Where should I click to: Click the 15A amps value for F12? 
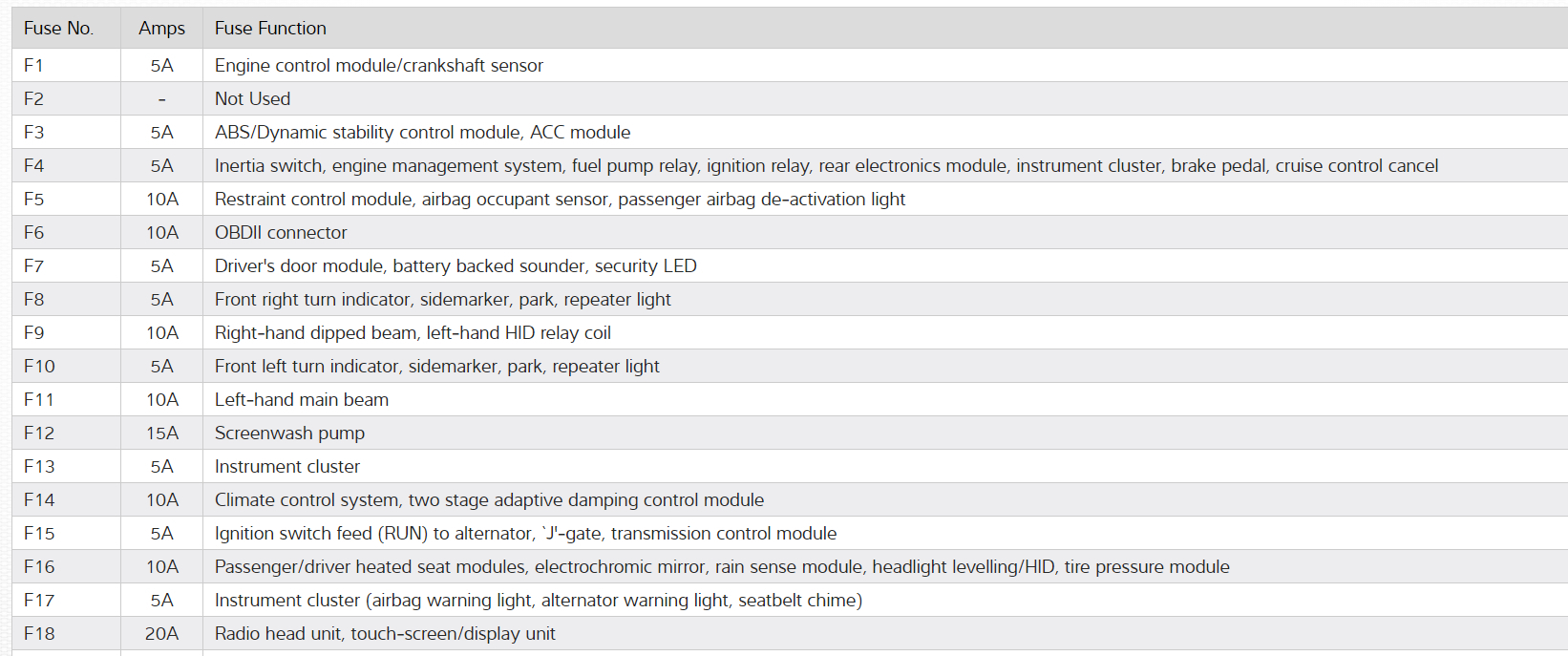point(161,434)
